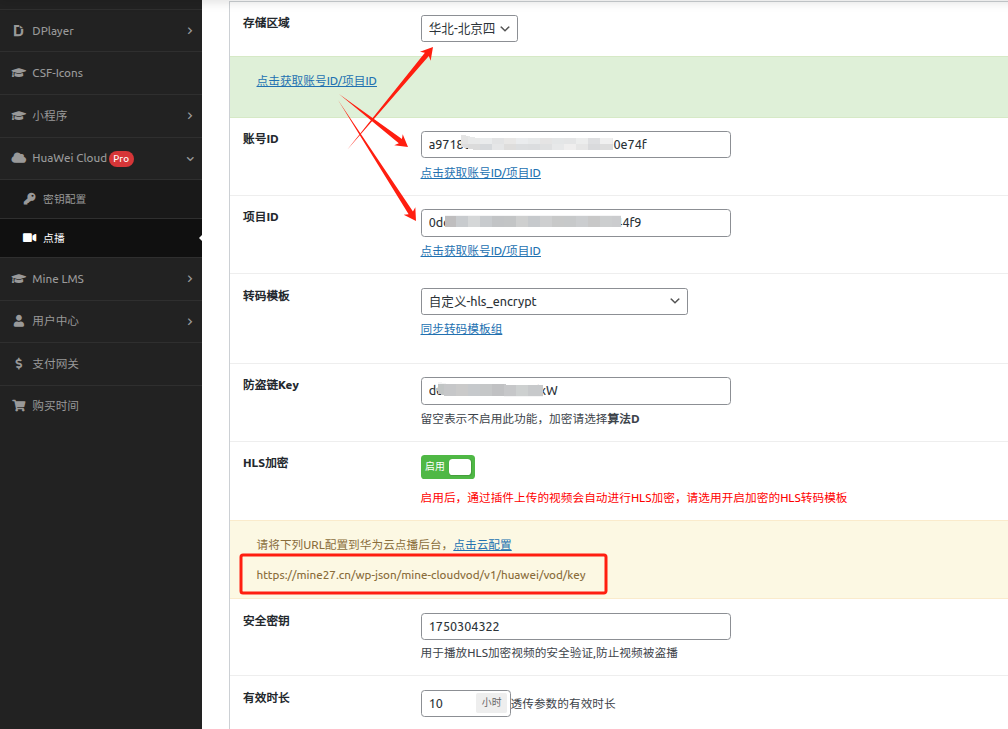The height and width of the screenshot is (729, 1008).
Task: Disable the HLS加密 启用 toggle
Action: [x=447, y=466]
